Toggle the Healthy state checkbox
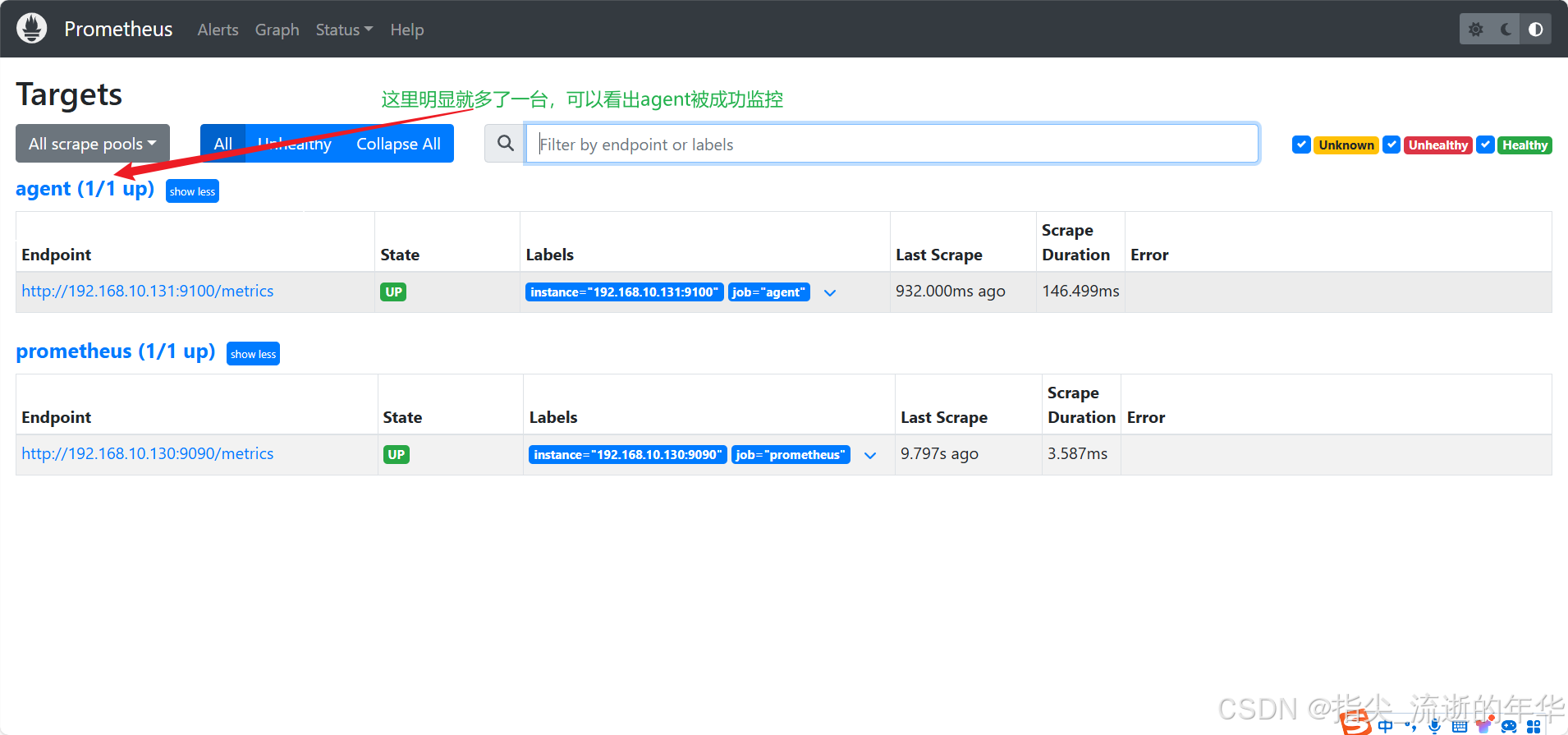This screenshot has height=735, width=1568. coord(1485,145)
